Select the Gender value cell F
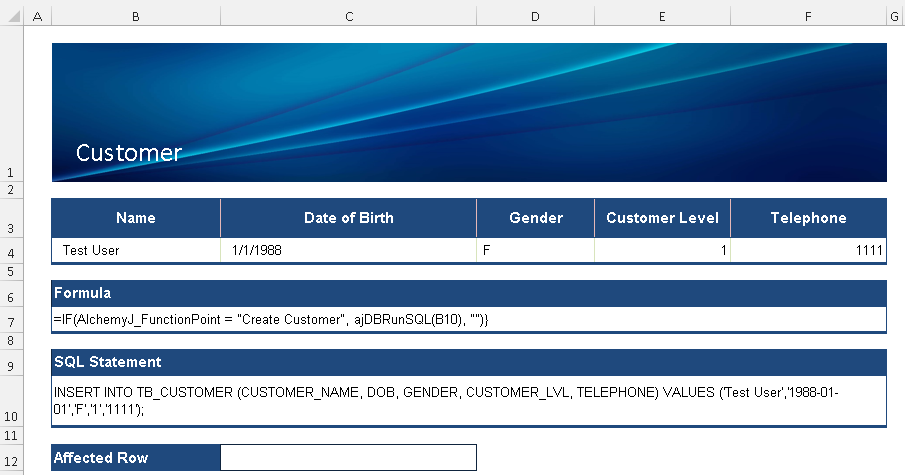 click(x=535, y=251)
